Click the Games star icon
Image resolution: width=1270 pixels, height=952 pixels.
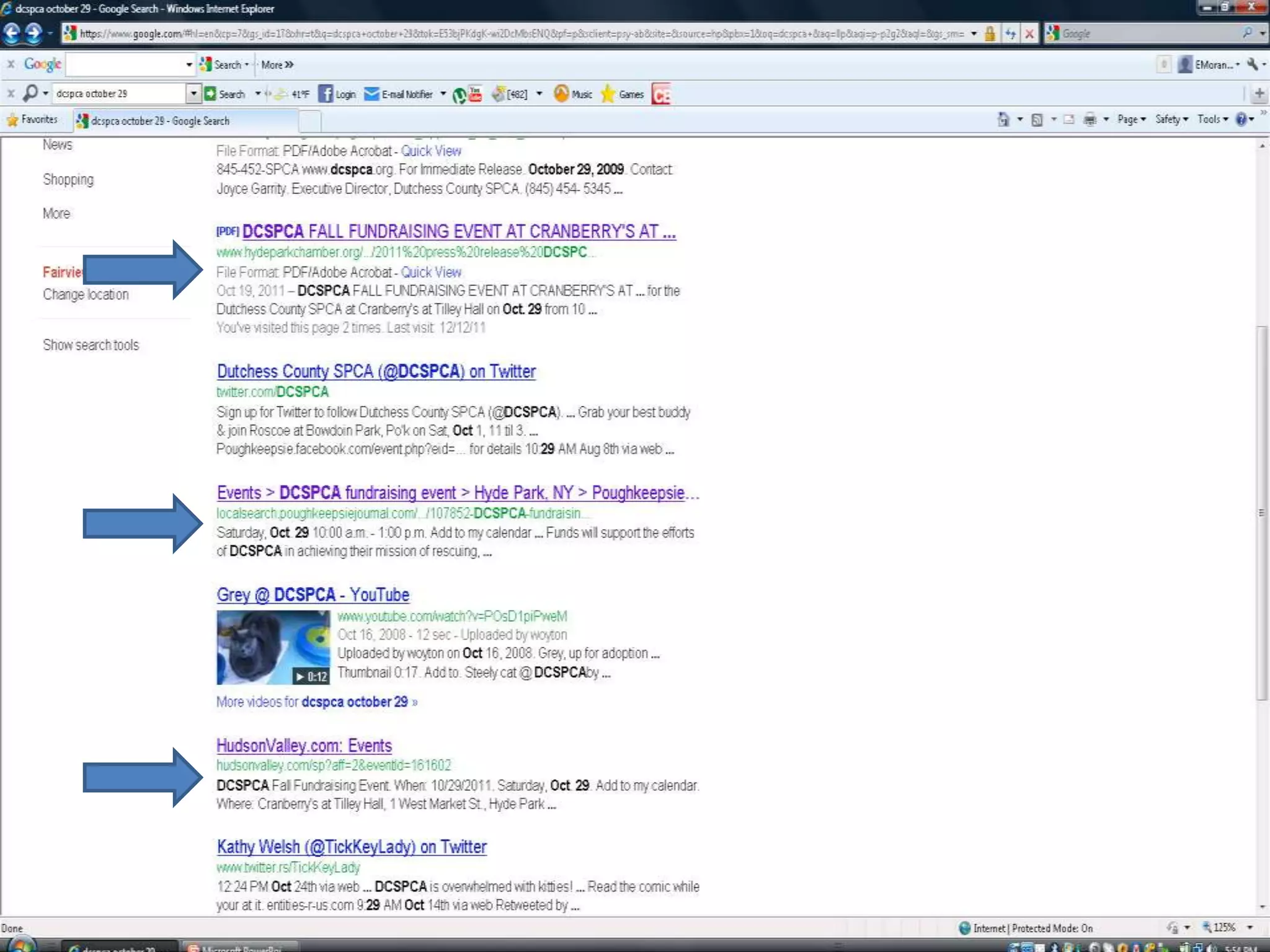point(608,94)
